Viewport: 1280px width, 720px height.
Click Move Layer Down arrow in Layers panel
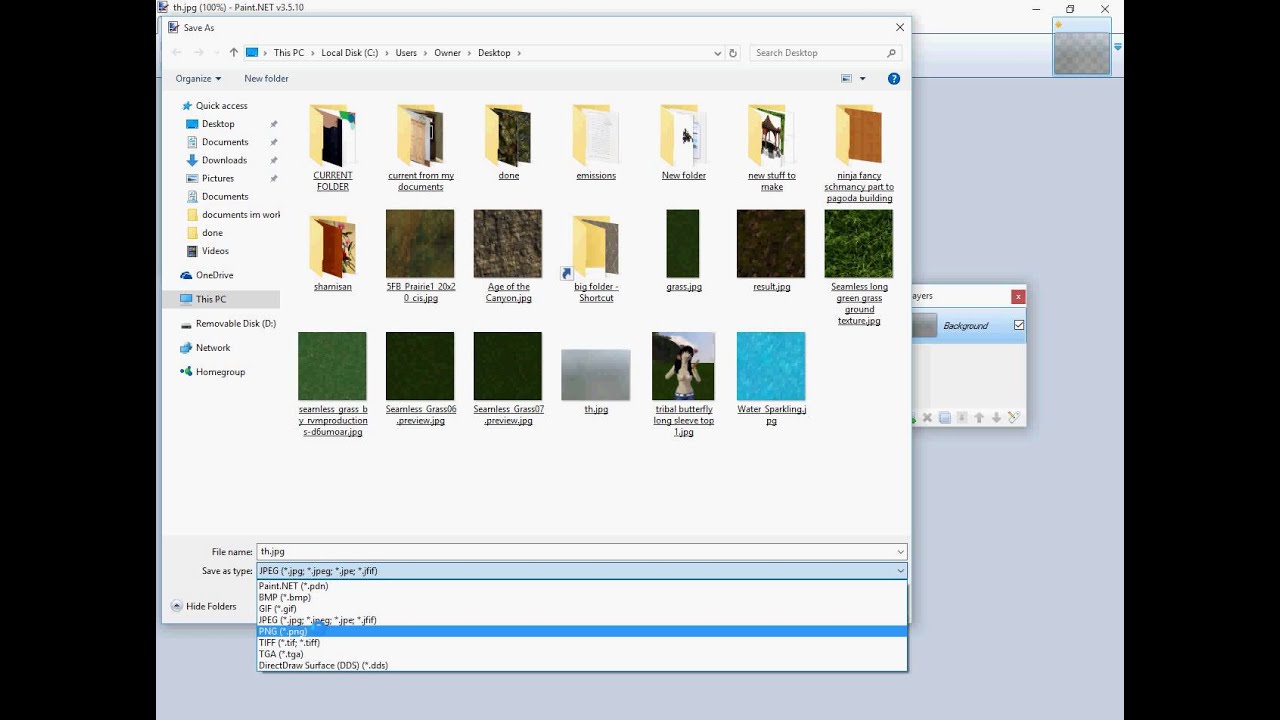(996, 418)
